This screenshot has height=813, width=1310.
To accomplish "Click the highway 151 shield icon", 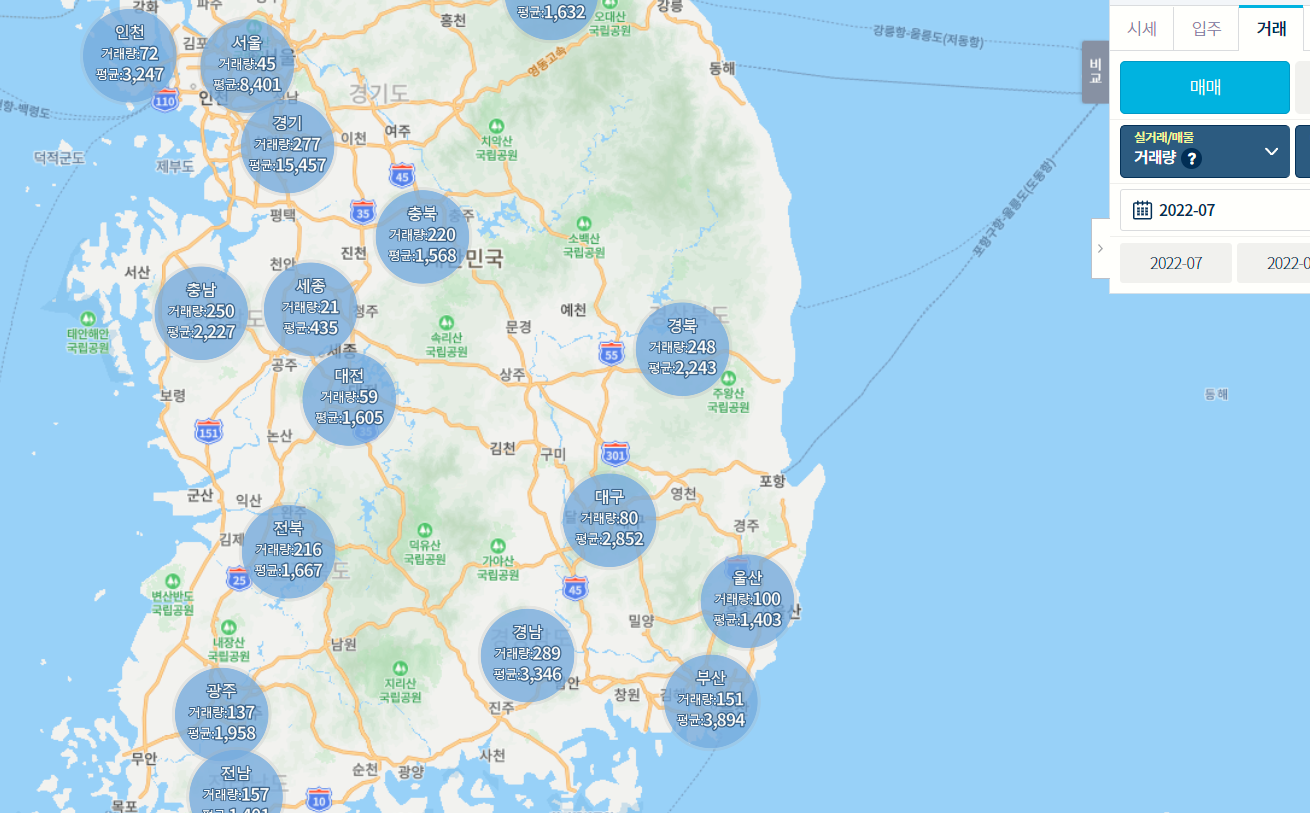I will click(208, 431).
